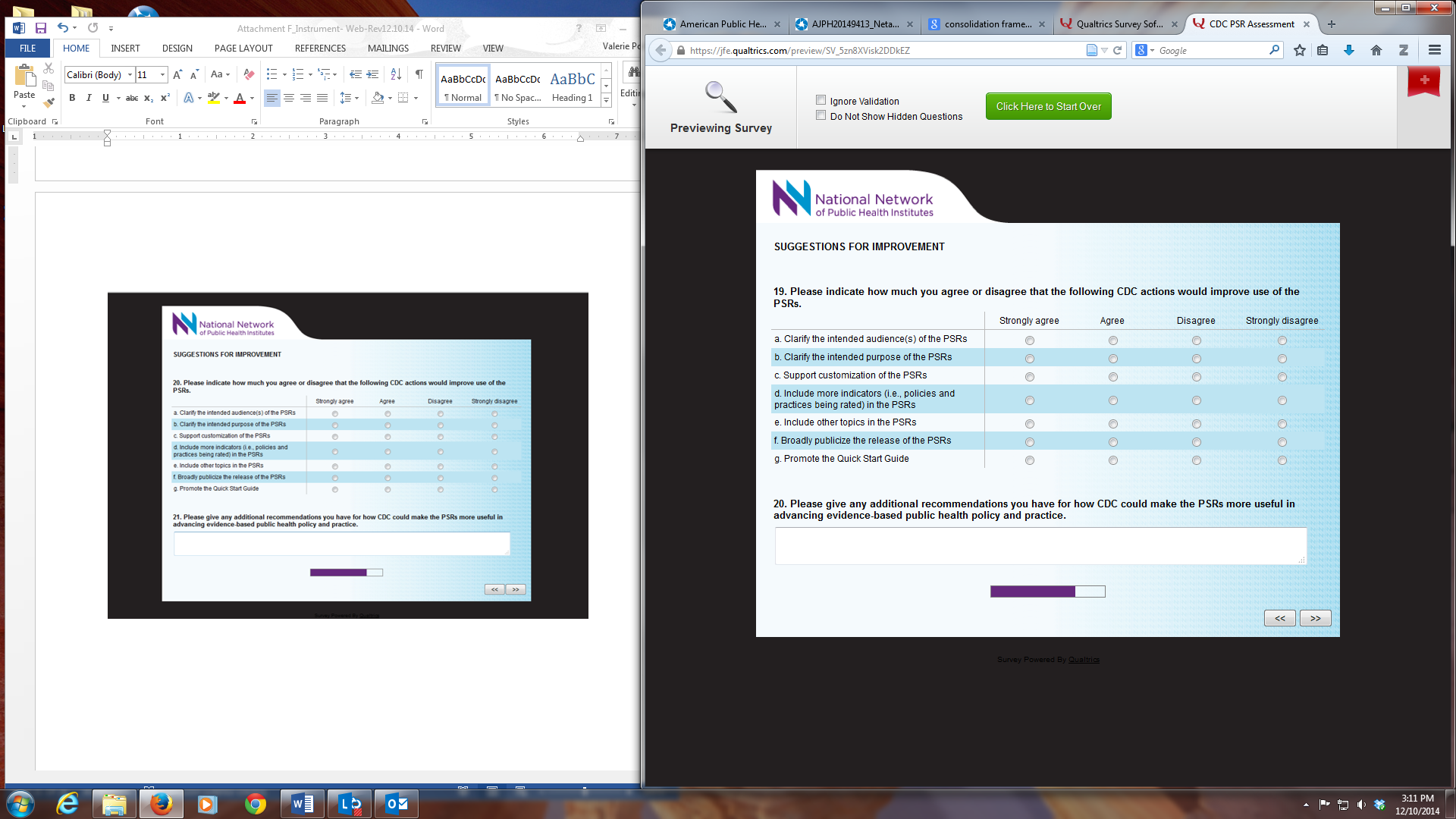Toggle the bullet list icon

click(x=271, y=74)
